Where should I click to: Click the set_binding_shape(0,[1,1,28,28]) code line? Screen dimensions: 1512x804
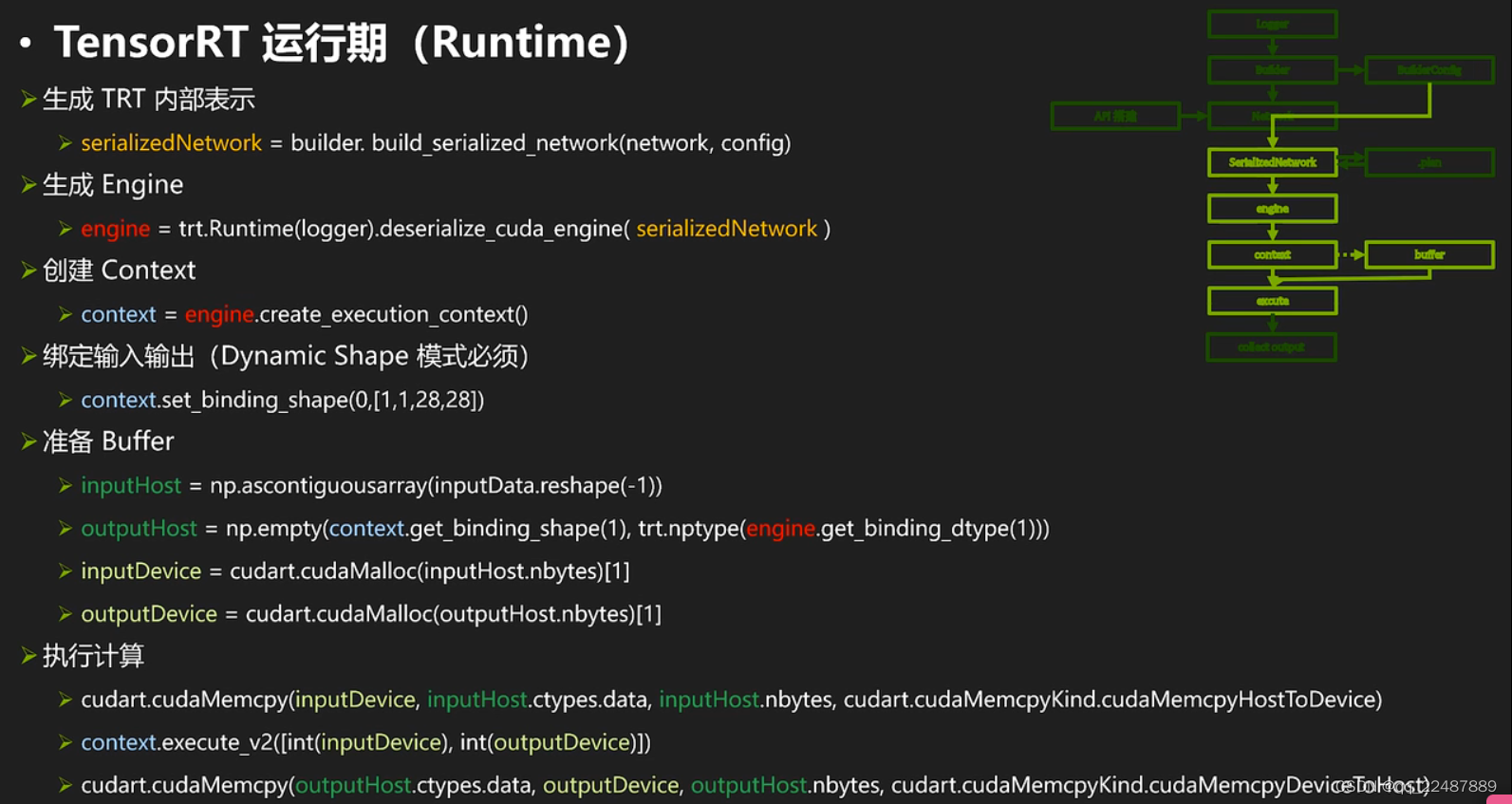[x=282, y=400]
